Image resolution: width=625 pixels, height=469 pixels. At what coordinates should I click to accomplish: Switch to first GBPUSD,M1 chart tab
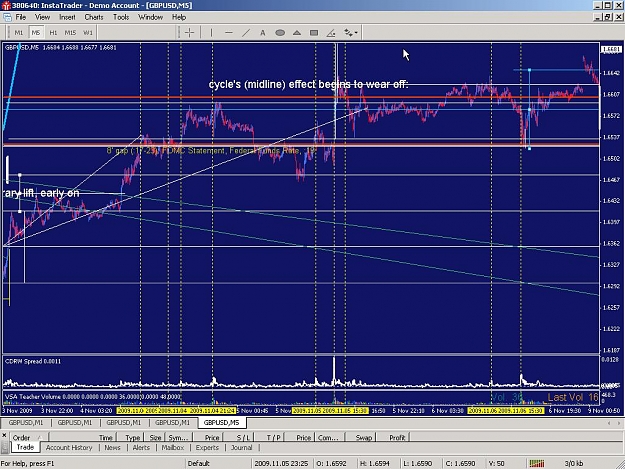pyautogui.click(x=26, y=422)
